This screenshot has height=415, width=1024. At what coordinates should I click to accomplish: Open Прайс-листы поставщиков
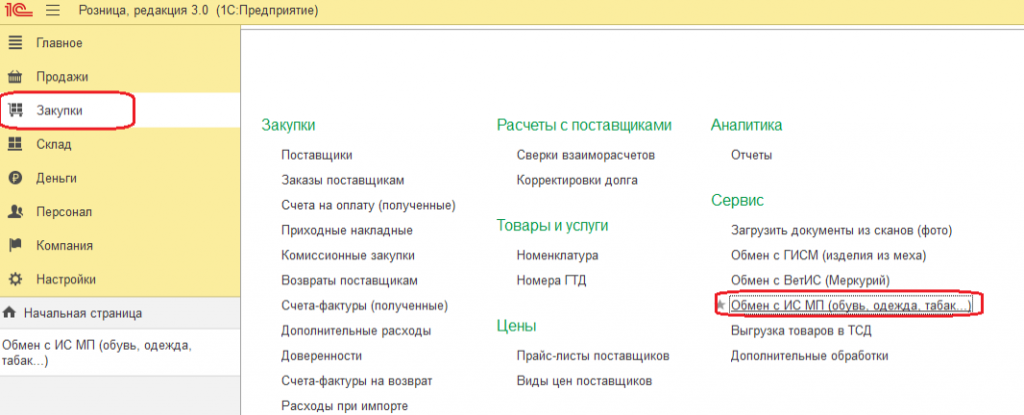(593, 356)
